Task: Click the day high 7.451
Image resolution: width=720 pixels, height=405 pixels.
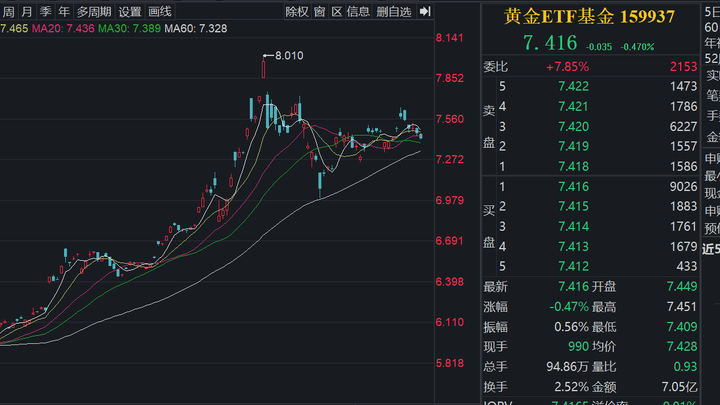Action: coord(682,307)
